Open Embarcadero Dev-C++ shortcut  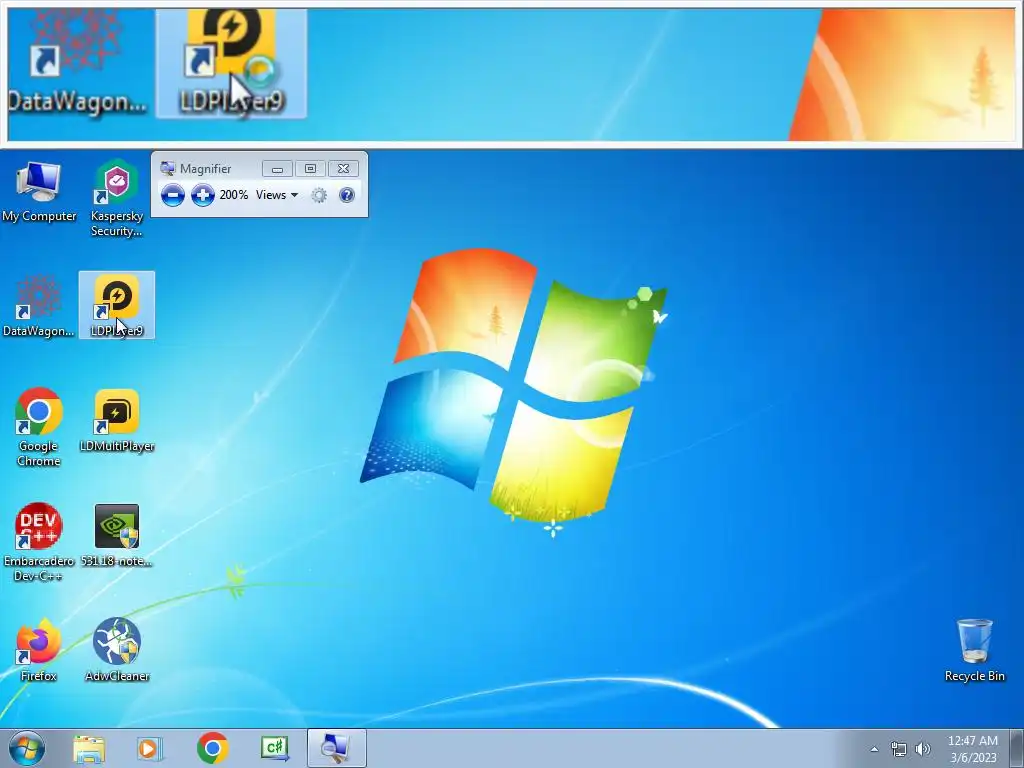click(39, 542)
